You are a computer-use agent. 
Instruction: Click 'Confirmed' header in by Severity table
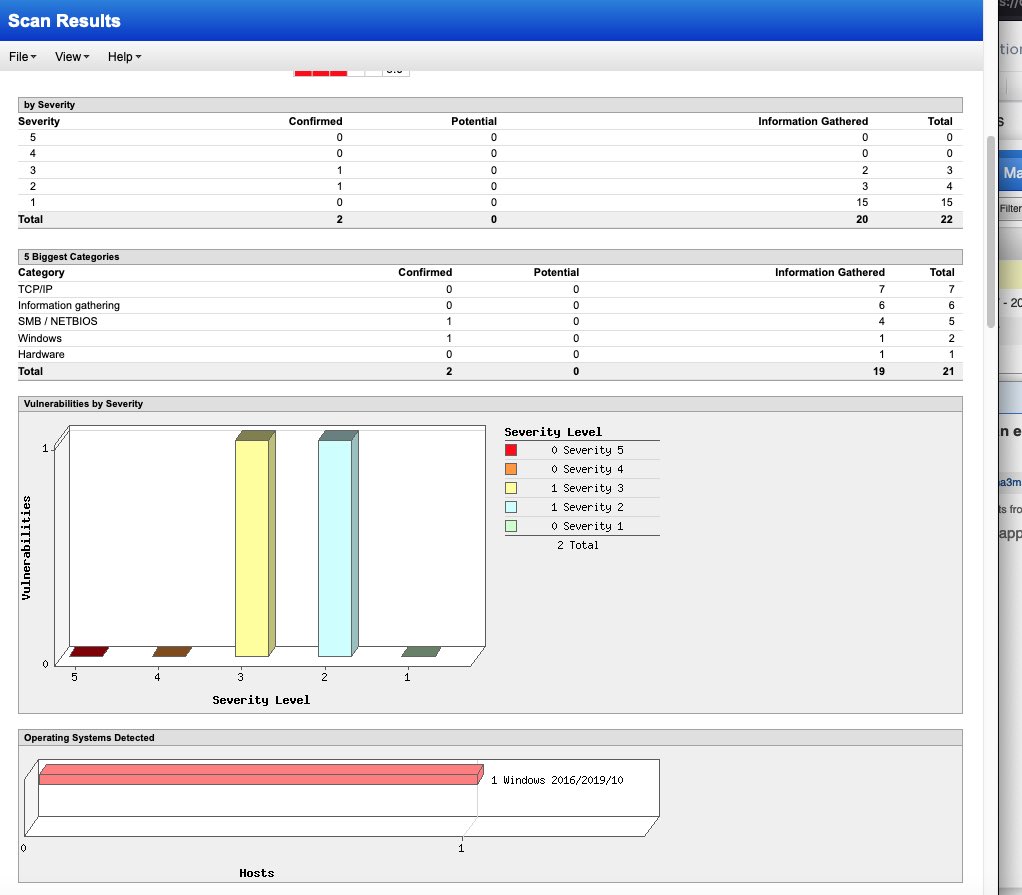pyautogui.click(x=315, y=121)
